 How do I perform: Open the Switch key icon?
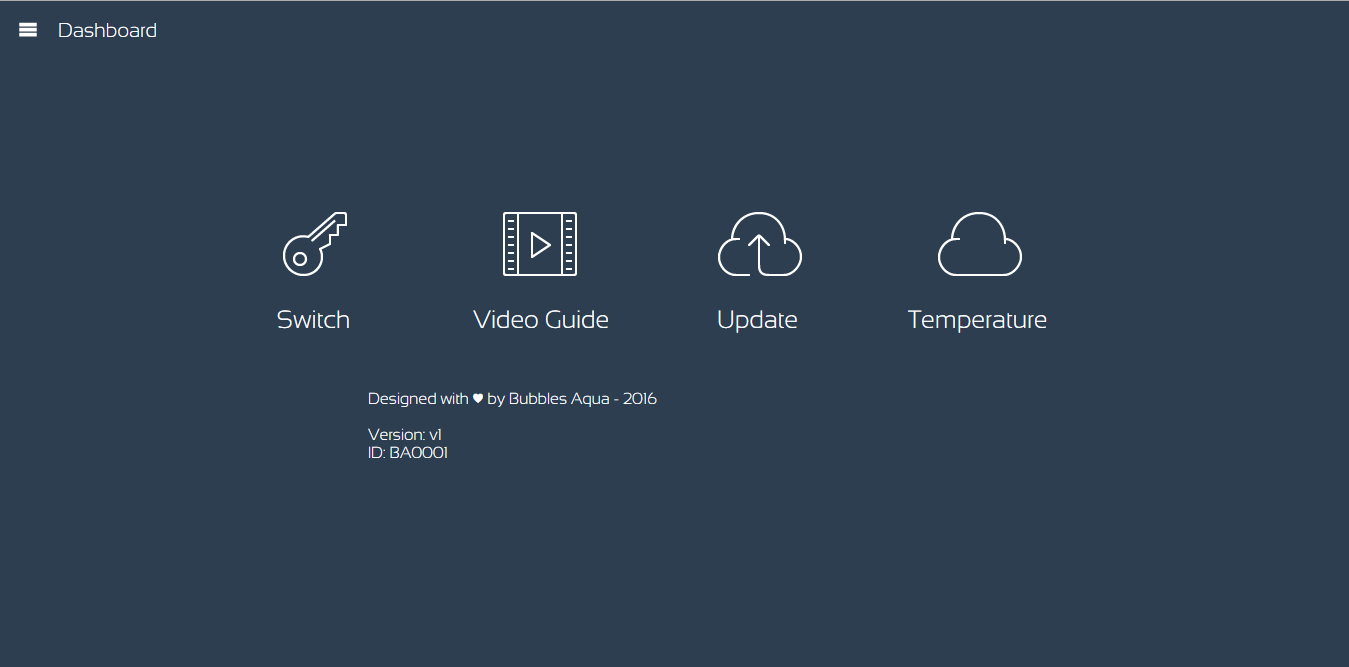pyautogui.click(x=312, y=244)
